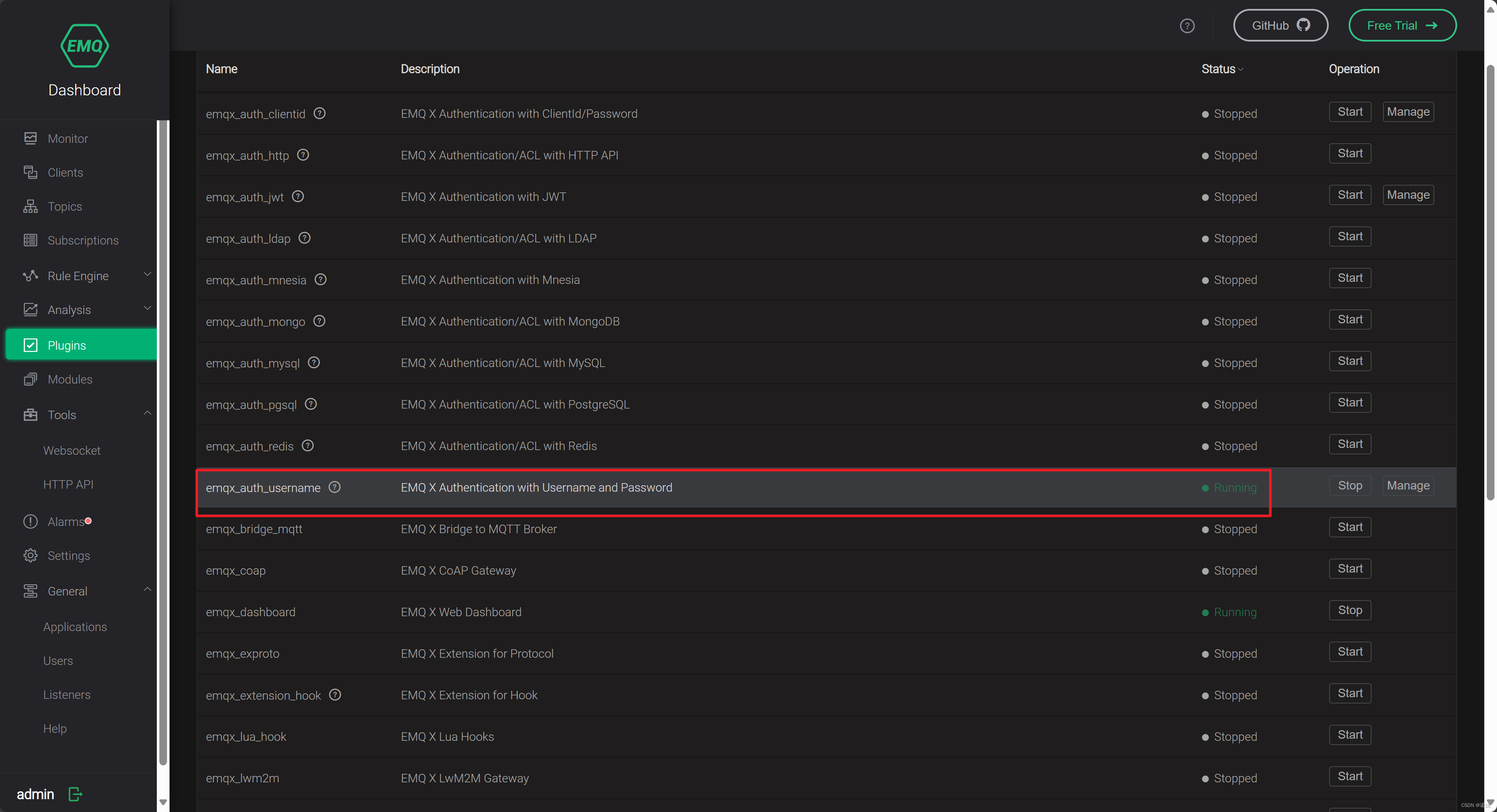Open the Websocket tool menu item

point(72,450)
